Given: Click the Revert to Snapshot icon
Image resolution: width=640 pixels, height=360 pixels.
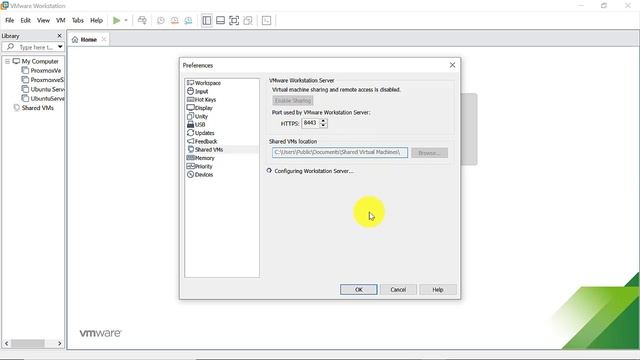Looking at the screenshot, I should click(x=175, y=20).
